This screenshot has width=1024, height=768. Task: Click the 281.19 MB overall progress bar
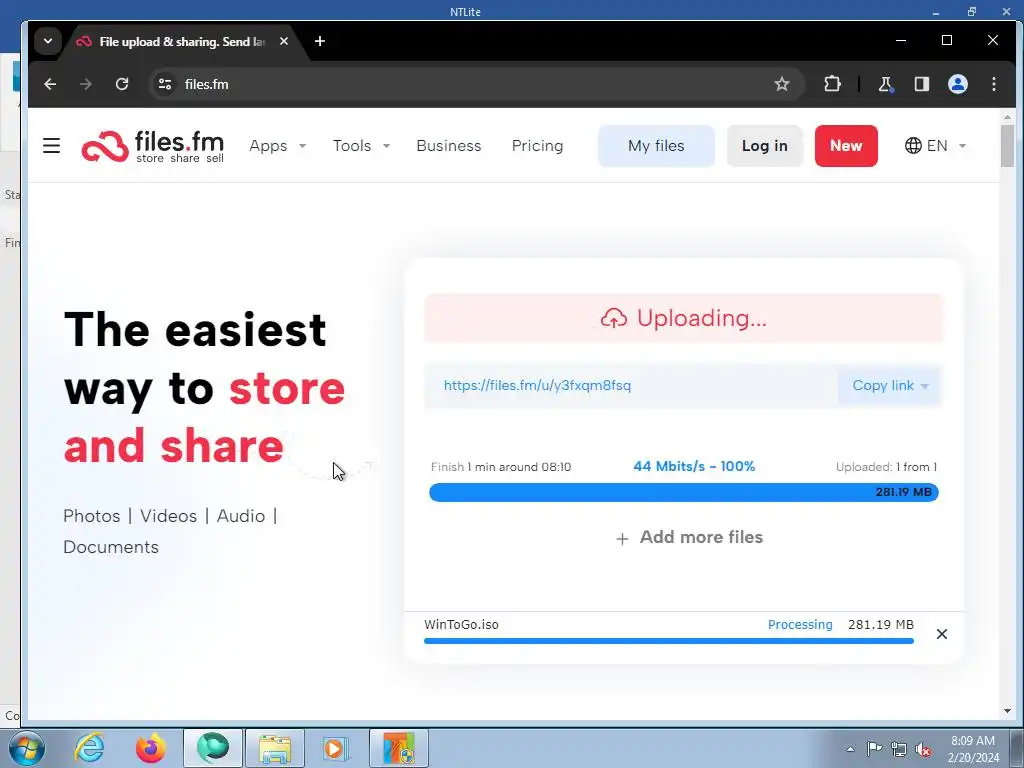click(684, 492)
